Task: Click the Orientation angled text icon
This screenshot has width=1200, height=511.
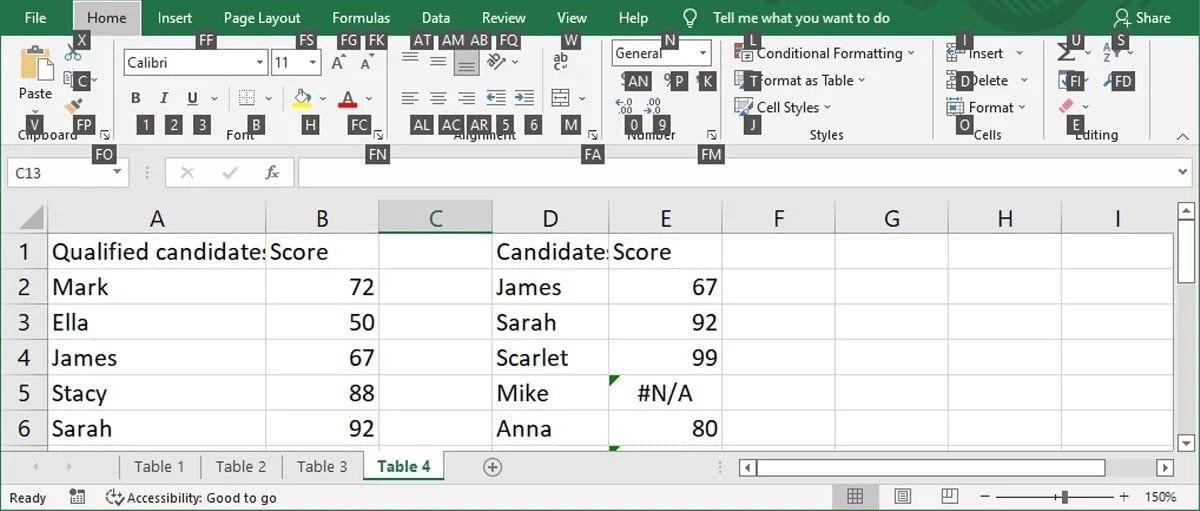Action: click(x=497, y=62)
